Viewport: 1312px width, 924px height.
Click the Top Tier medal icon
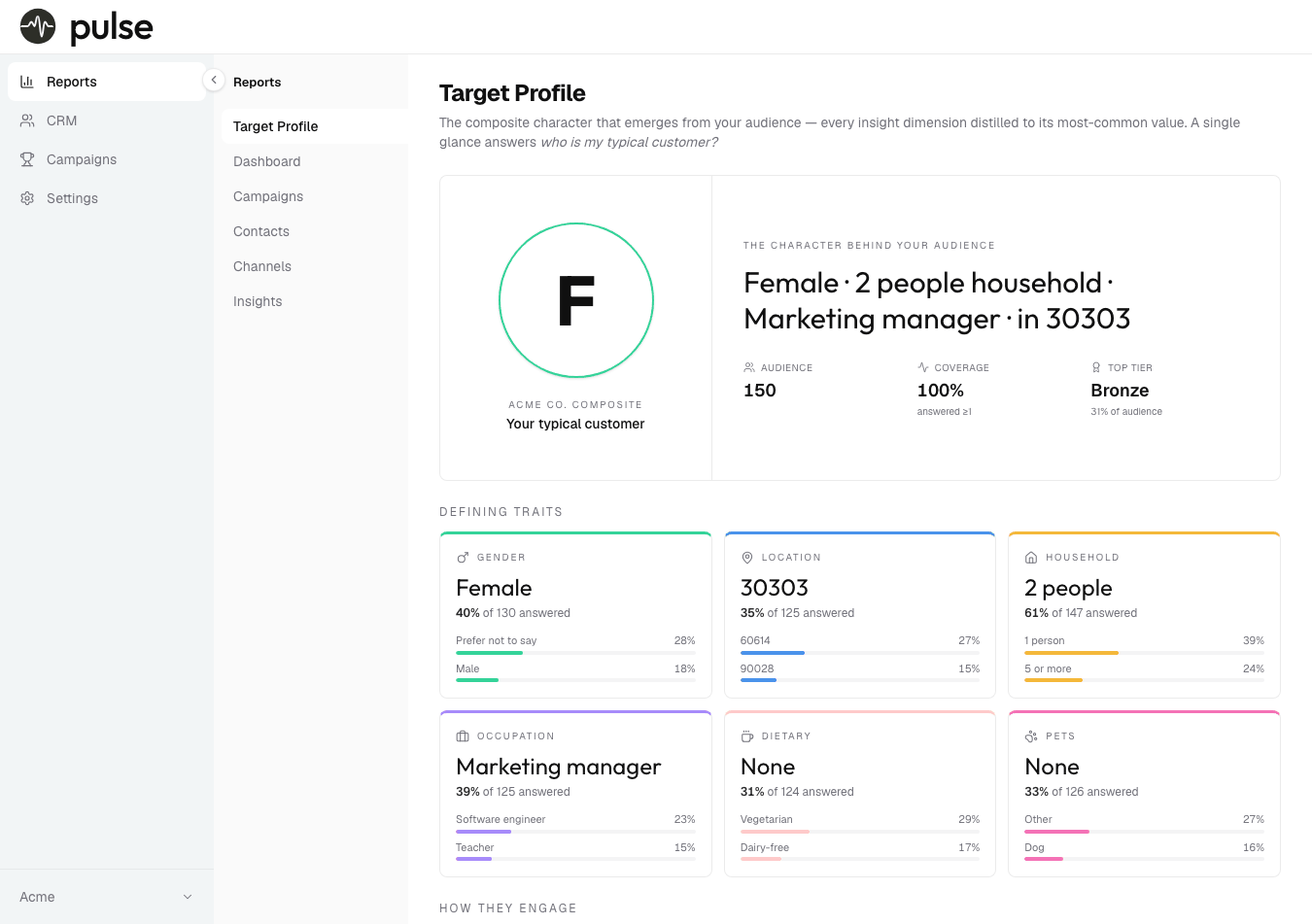point(1096,367)
